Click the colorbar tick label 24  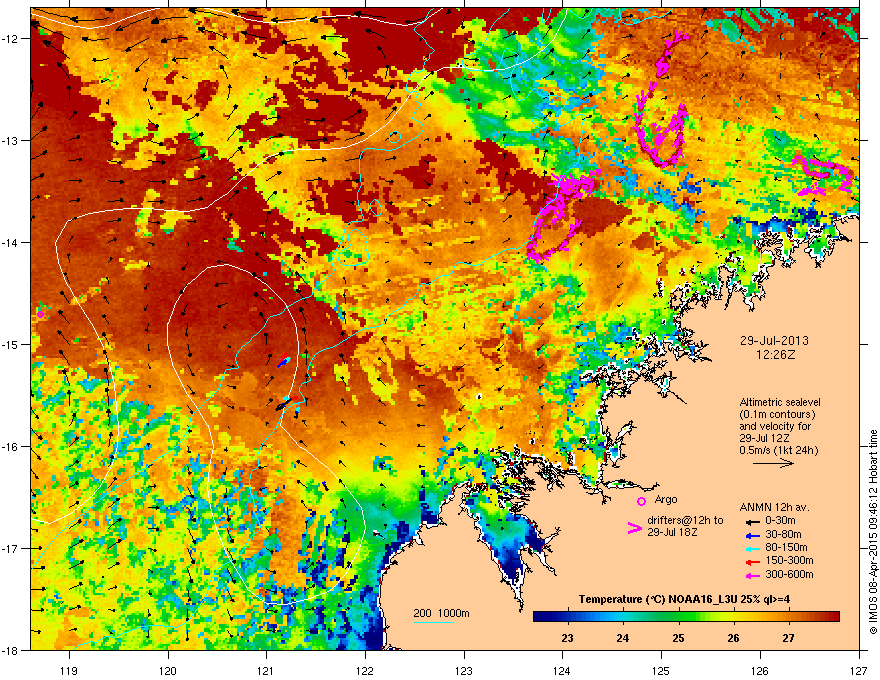click(x=622, y=638)
